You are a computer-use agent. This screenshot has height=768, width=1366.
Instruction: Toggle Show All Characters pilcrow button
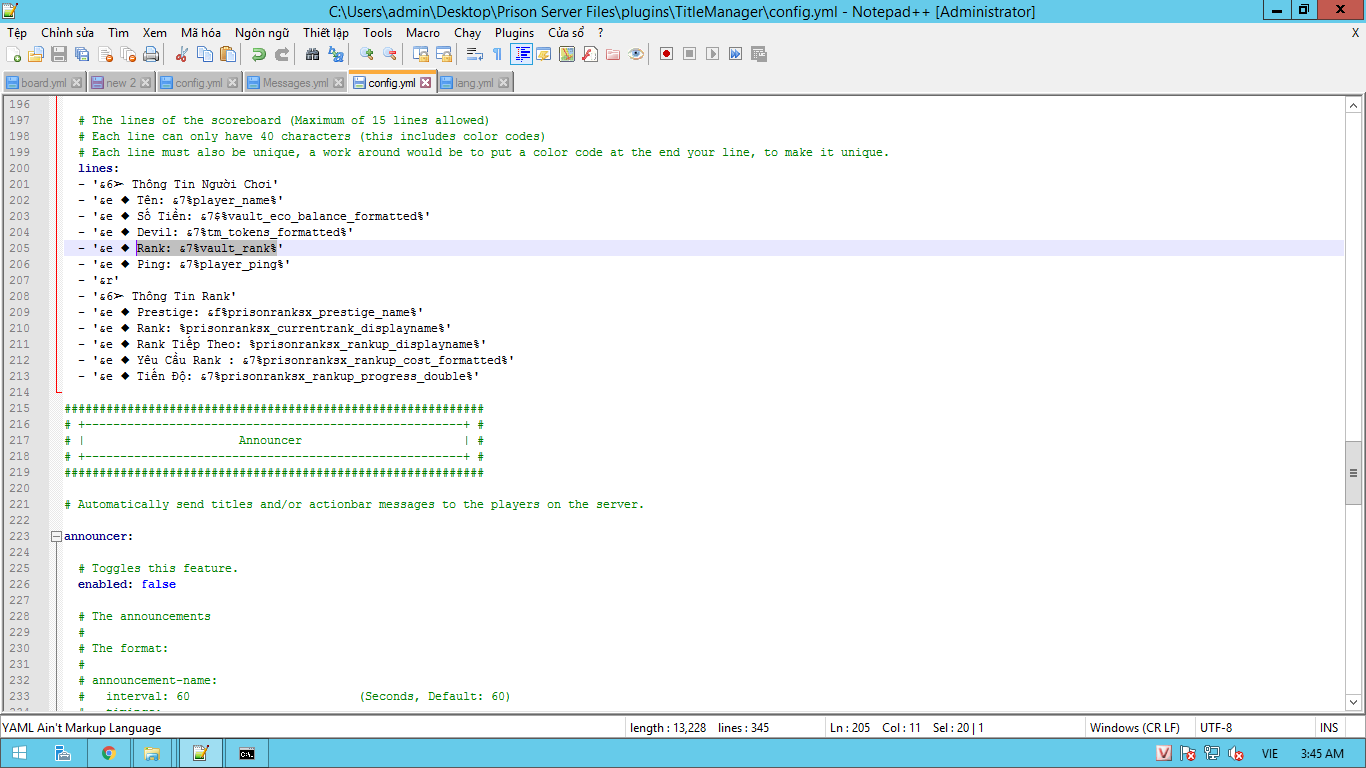click(497, 54)
